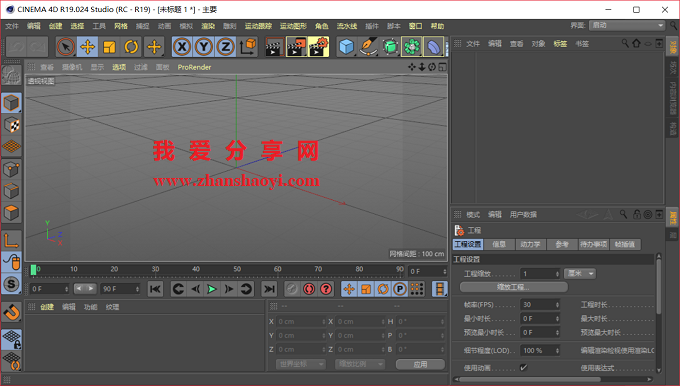Open the interface layout dropdown
This screenshot has height=386, width=680.
(627, 26)
